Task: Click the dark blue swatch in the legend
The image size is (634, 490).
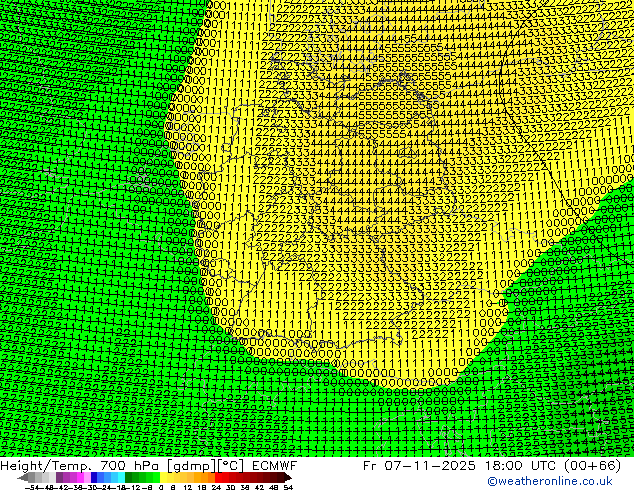Action: coord(94,477)
